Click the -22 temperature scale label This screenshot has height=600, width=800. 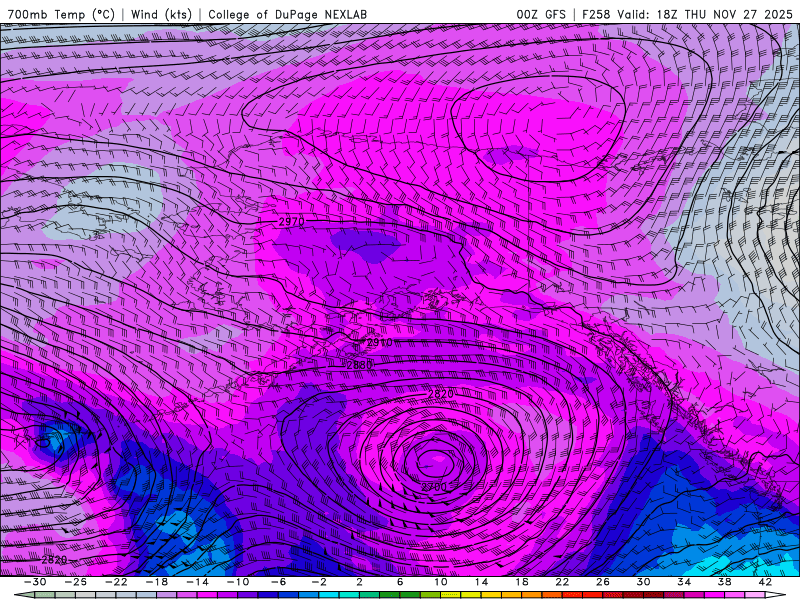pos(116,582)
